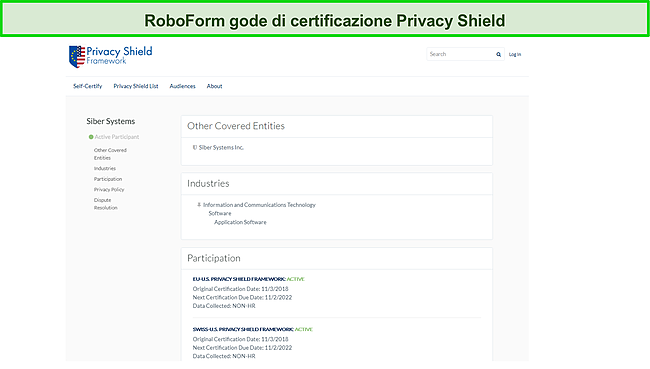Image resolution: width=650 pixels, height=369 pixels.
Task: Click the Active Participant label
Action: point(117,137)
